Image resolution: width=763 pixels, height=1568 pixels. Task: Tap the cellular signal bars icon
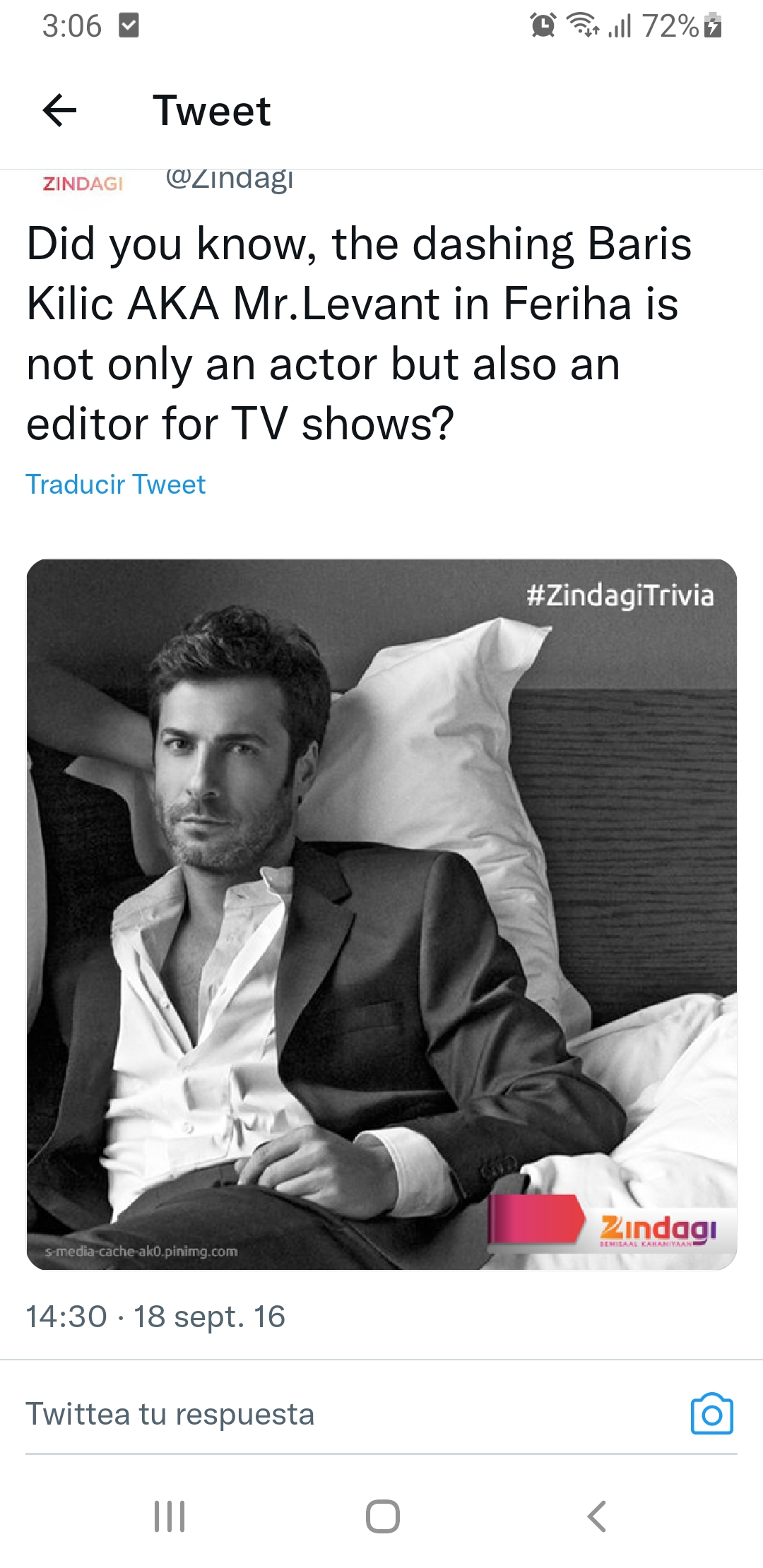[620, 26]
